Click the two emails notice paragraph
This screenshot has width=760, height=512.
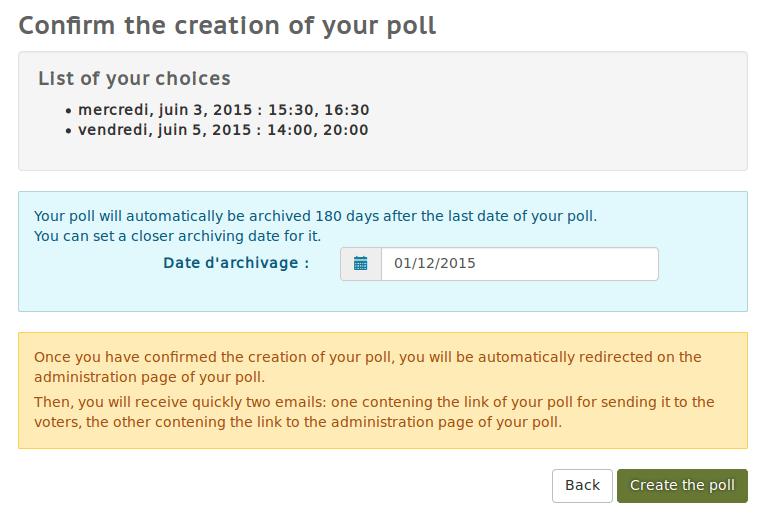(x=374, y=412)
